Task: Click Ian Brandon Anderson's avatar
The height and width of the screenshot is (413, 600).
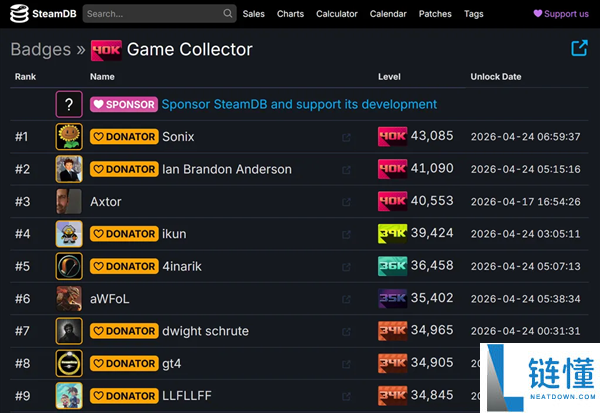Action: [x=69, y=169]
